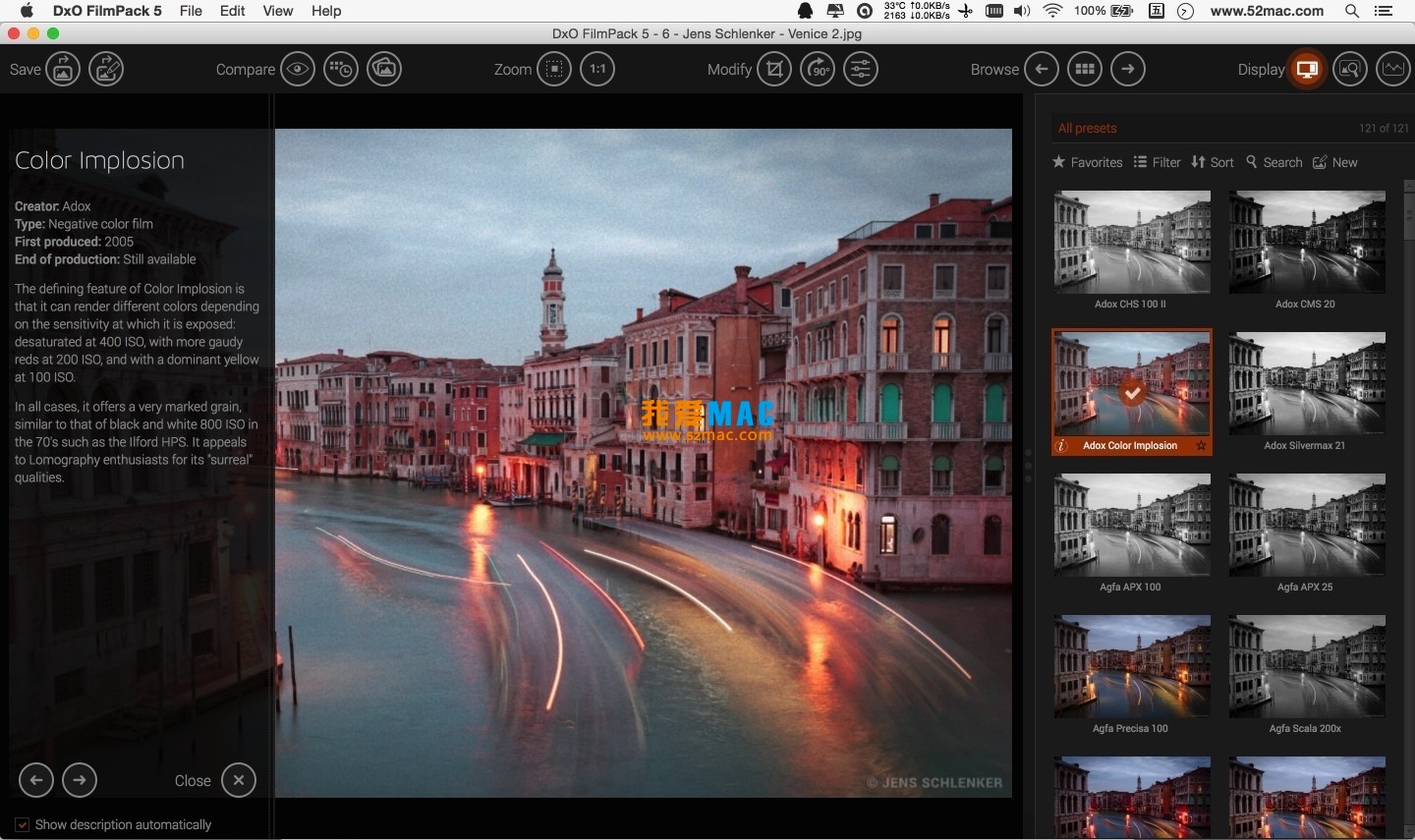Create a New preset
The width and height of the screenshot is (1415, 840).
point(1335,162)
